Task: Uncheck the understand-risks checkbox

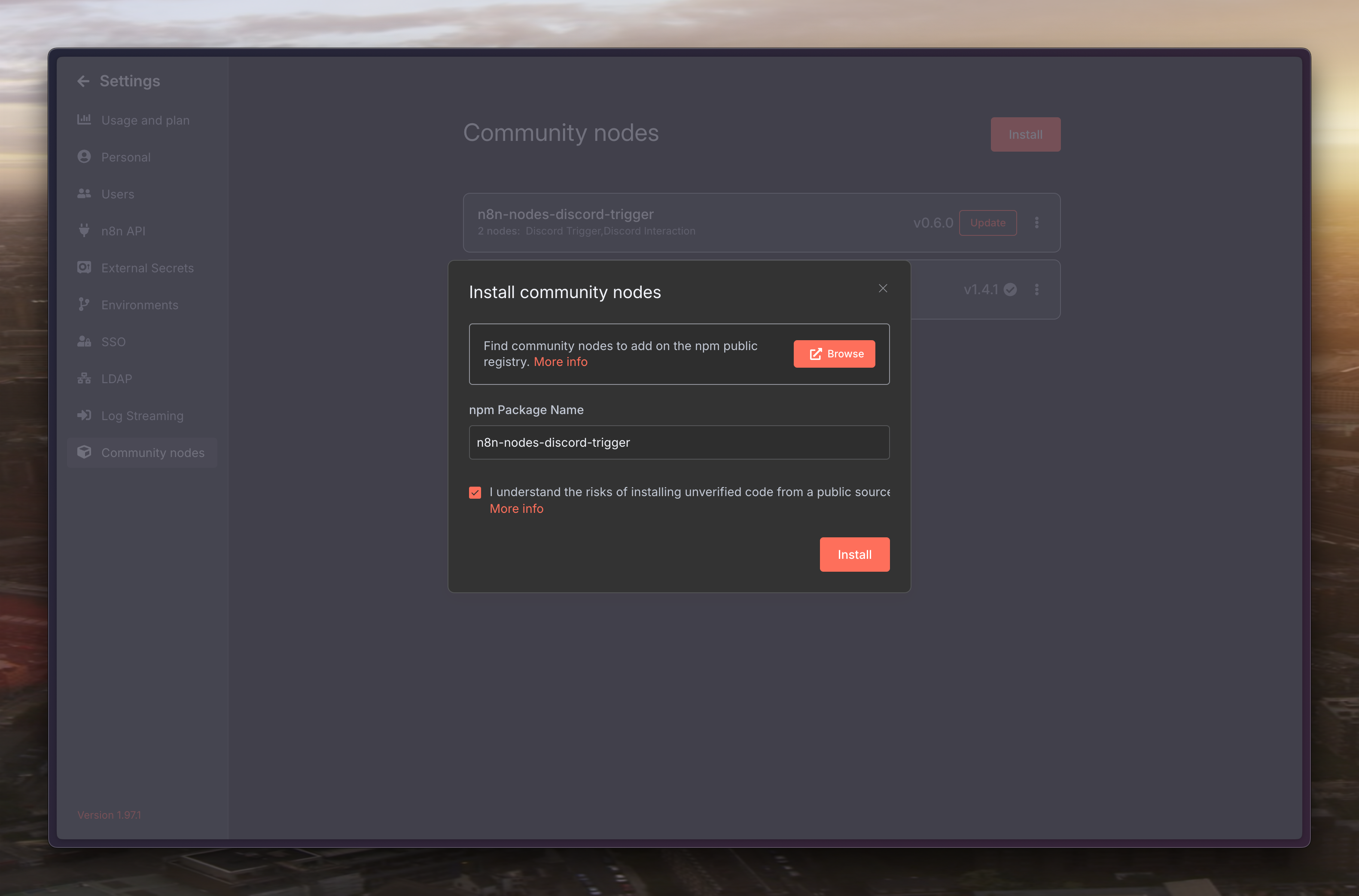Action: click(475, 493)
